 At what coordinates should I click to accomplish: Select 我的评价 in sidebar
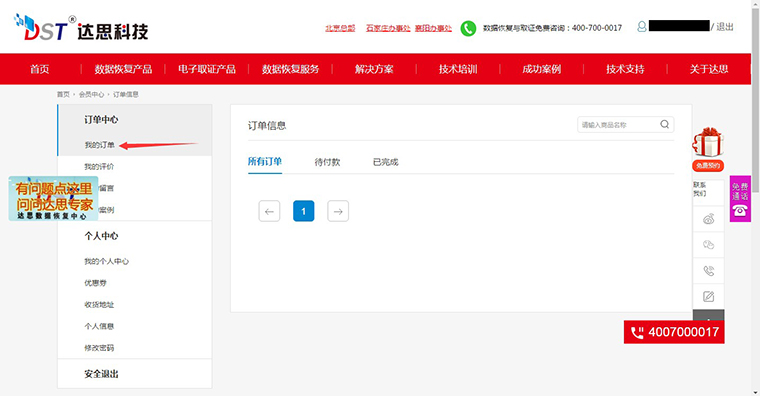pyautogui.click(x=99, y=166)
